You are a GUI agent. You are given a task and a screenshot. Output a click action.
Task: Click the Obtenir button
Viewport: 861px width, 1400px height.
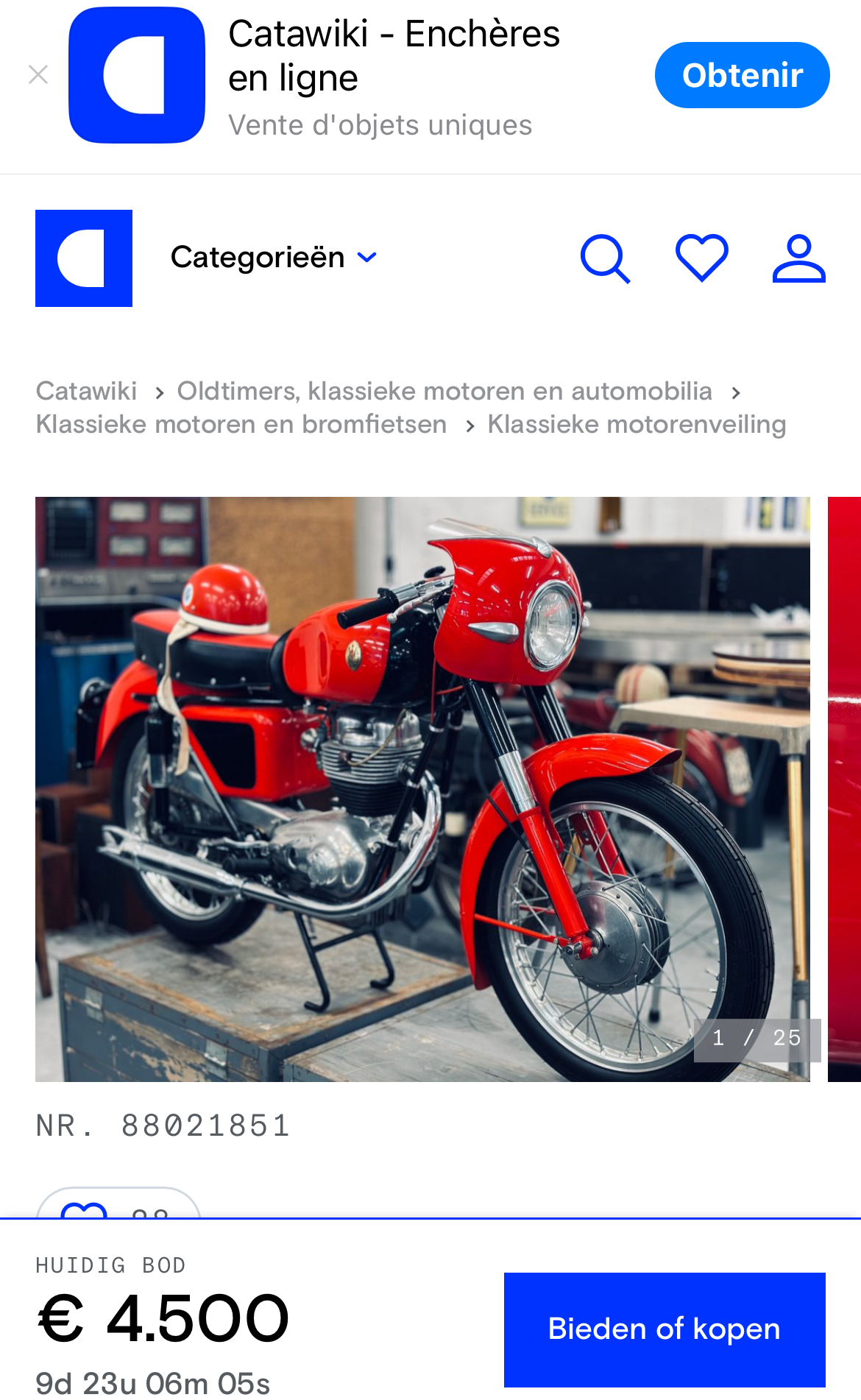[x=742, y=75]
